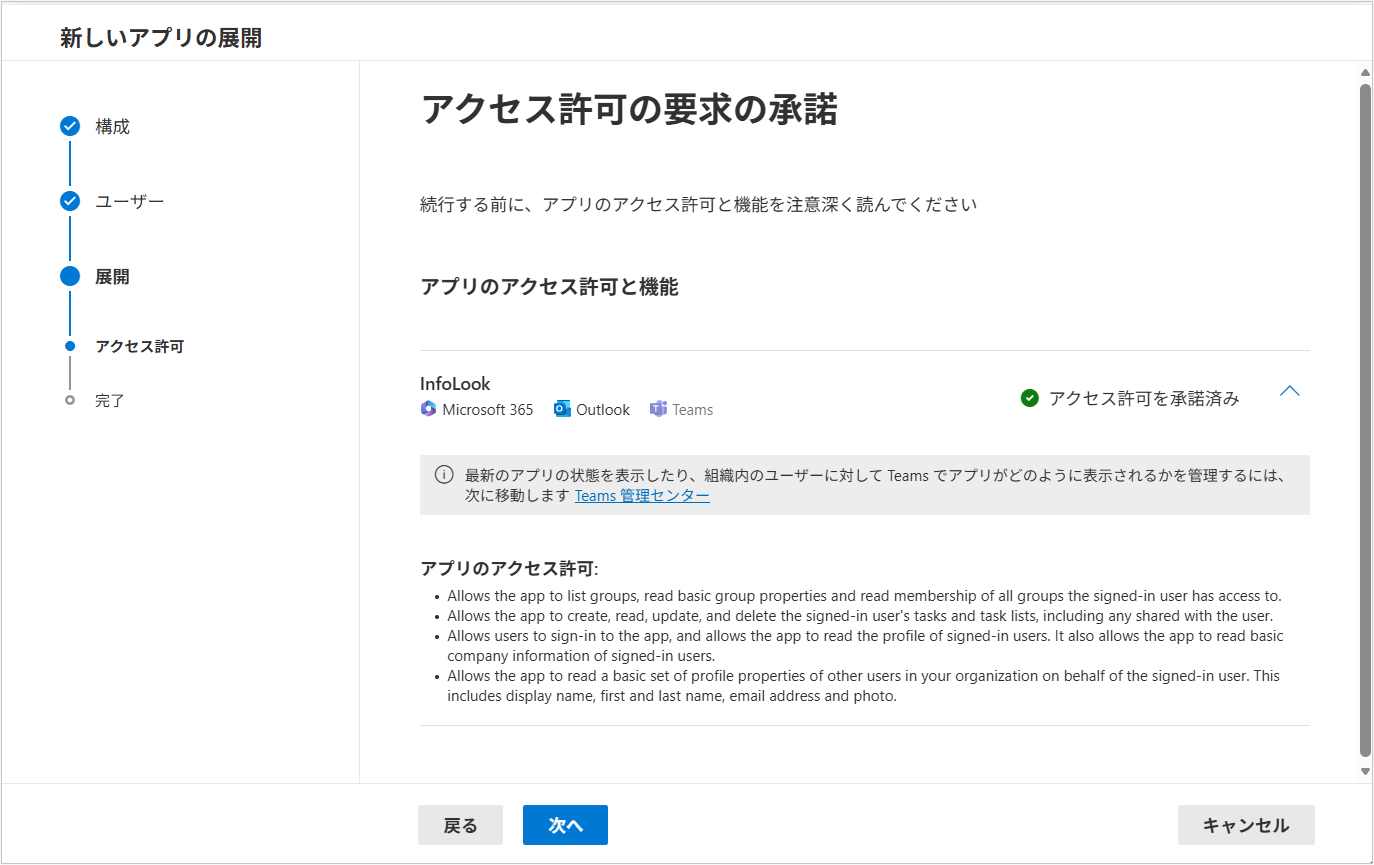Screen dimensions: 1374x865
Task: Click the 展開 step circle icon
Action: click(70, 277)
